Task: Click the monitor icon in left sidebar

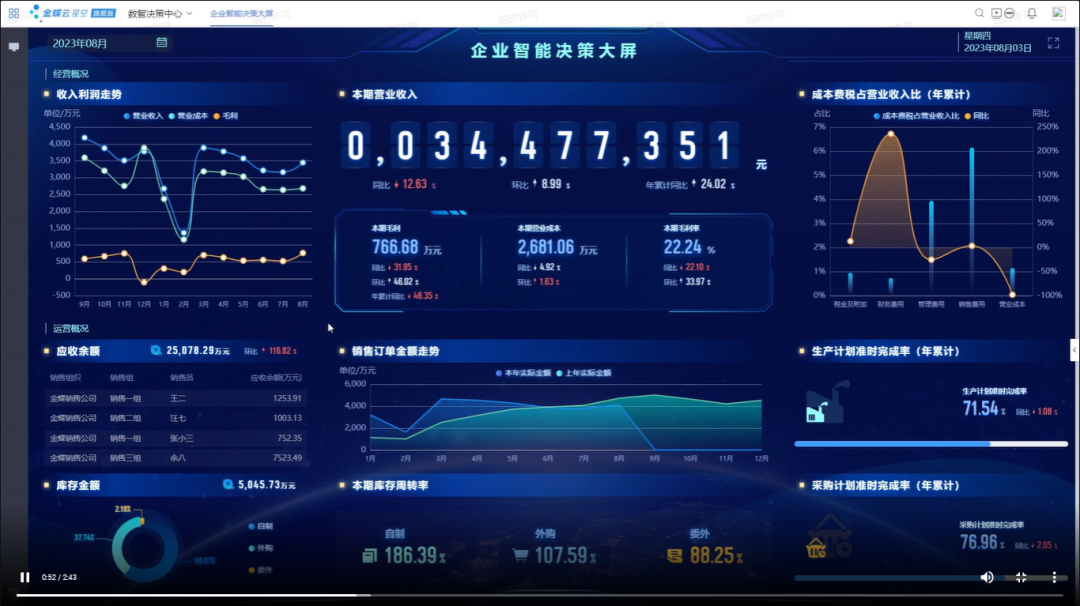Action: tap(14, 47)
